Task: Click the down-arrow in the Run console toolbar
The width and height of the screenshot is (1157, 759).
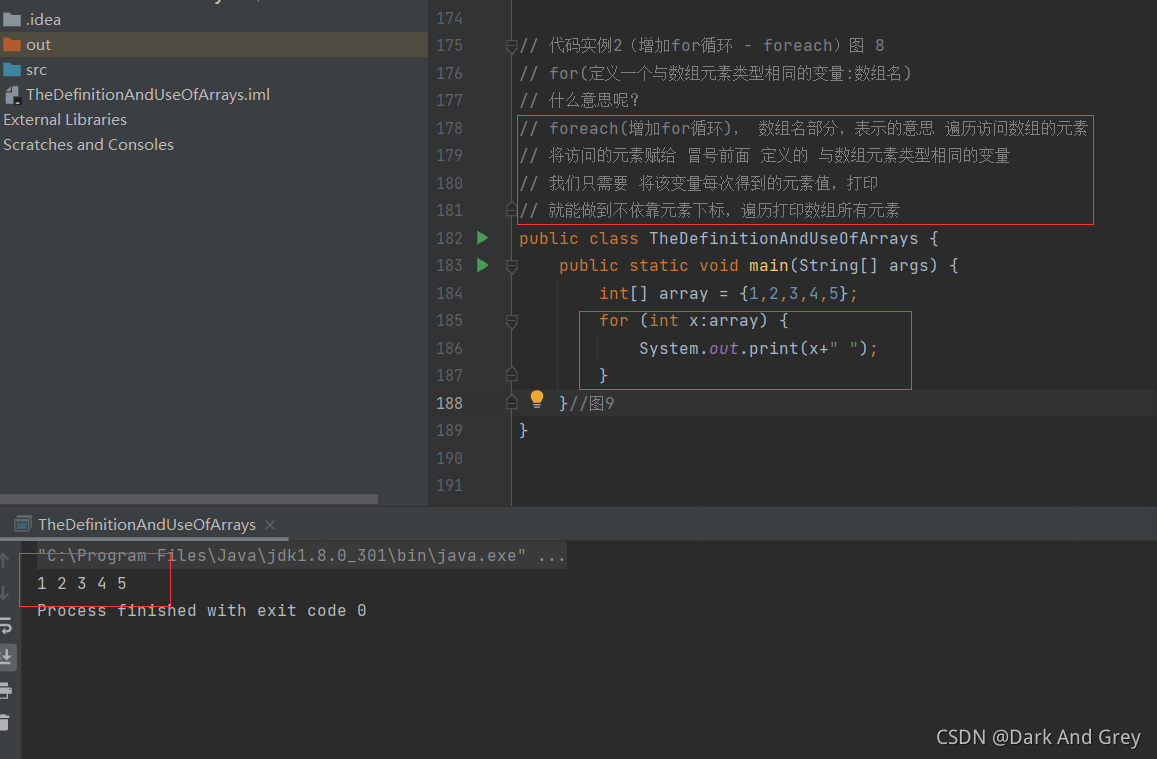Action: 4,592
